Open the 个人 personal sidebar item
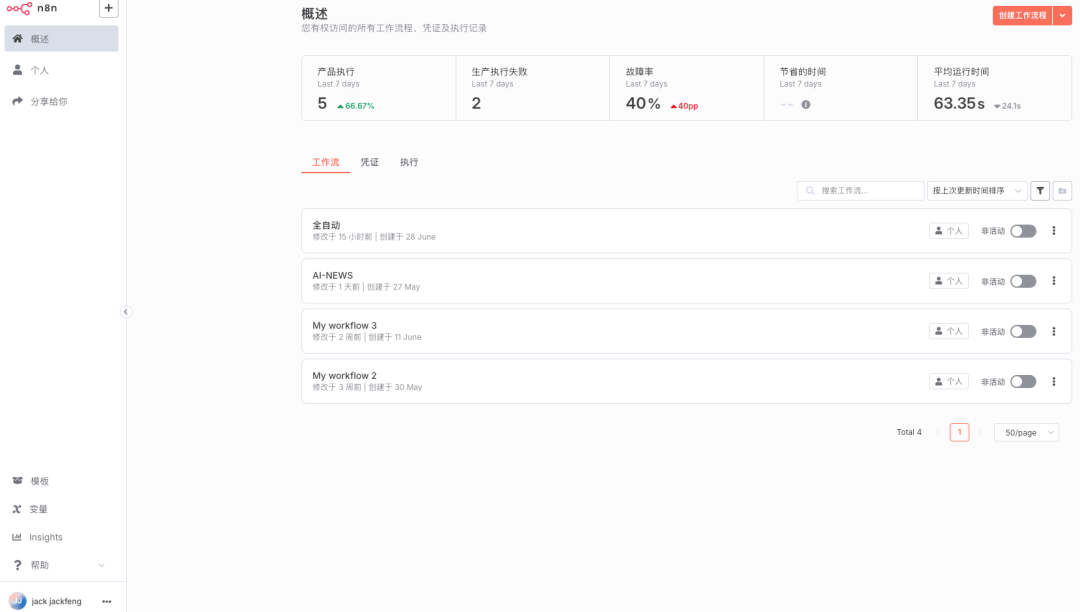 coord(61,70)
